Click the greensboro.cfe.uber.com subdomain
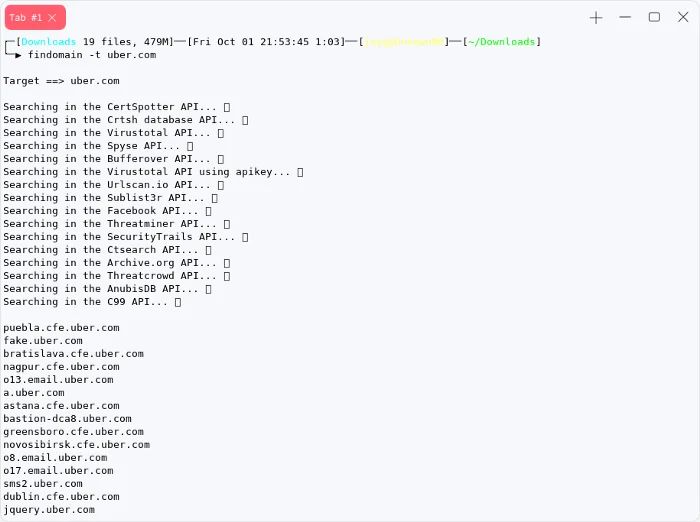Image resolution: width=700 pixels, height=522 pixels. [74, 432]
